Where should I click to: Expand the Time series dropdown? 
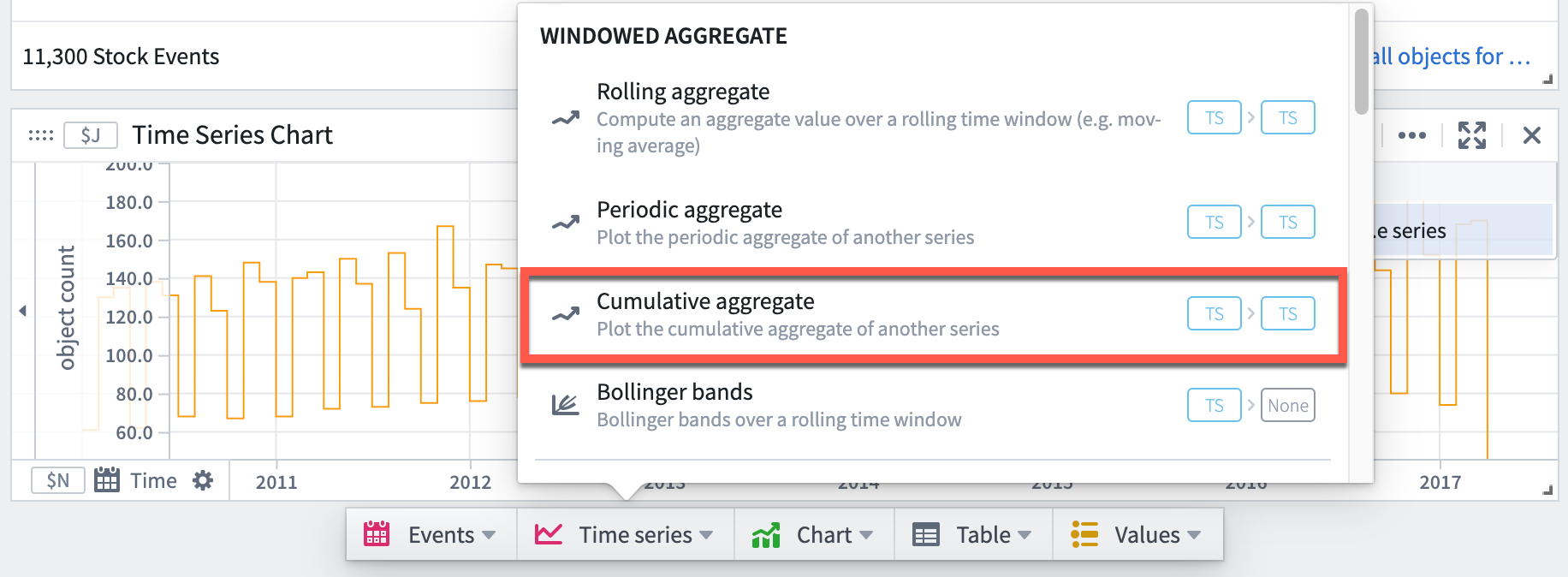[x=625, y=535]
